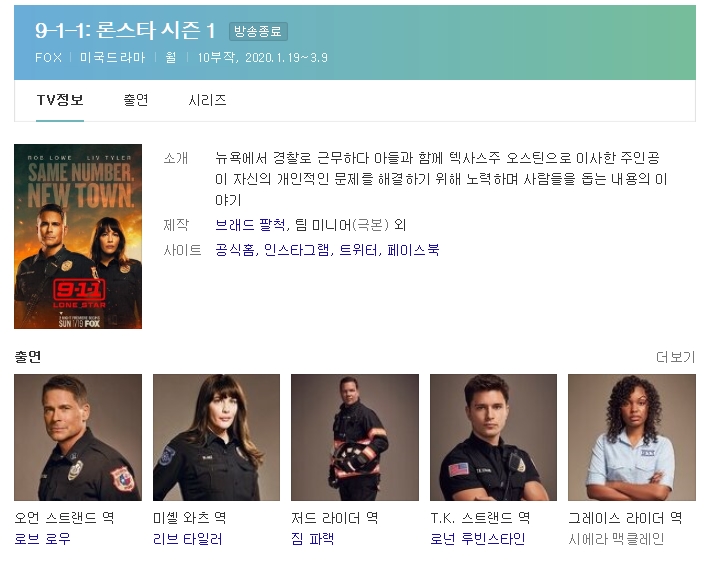Open actor link 짐 파랙
This screenshot has width=707, height=561.
tap(312, 539)
